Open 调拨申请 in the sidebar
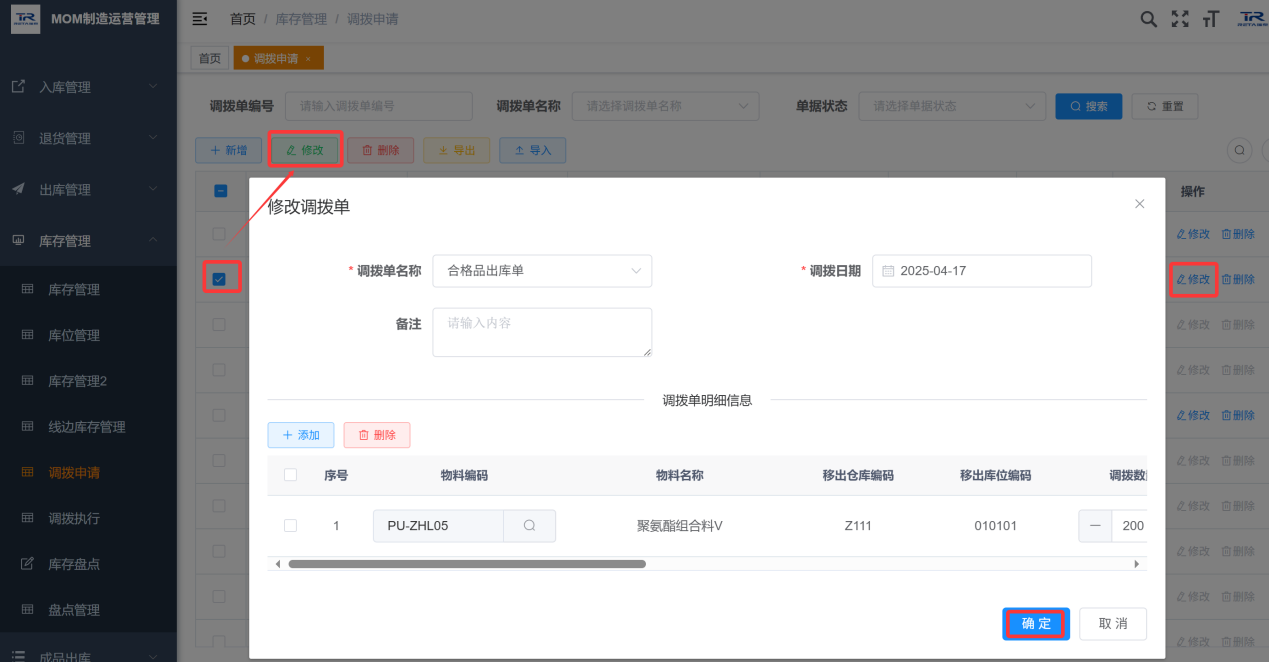 (x=74, y=473)
